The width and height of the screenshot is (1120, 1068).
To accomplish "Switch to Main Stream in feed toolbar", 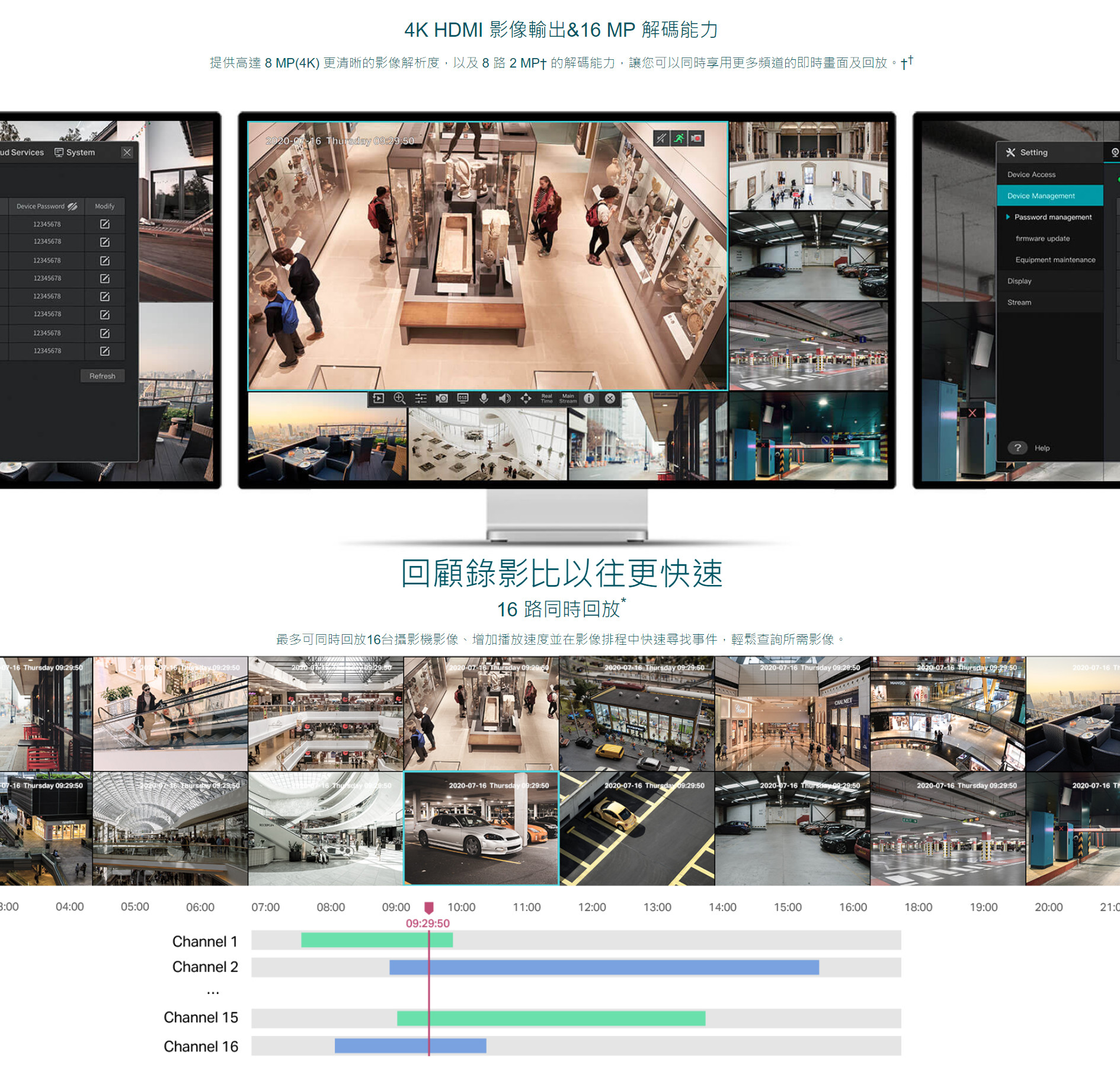I will click(568, 398).
